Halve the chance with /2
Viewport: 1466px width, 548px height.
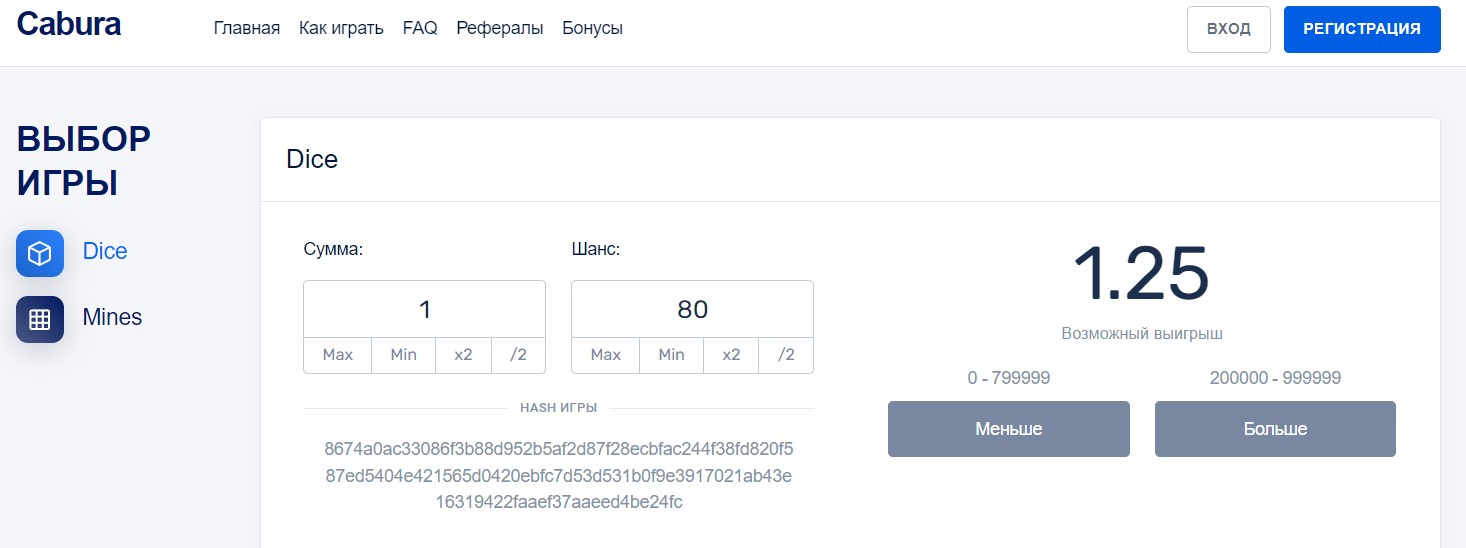click(x=786, y=355)
